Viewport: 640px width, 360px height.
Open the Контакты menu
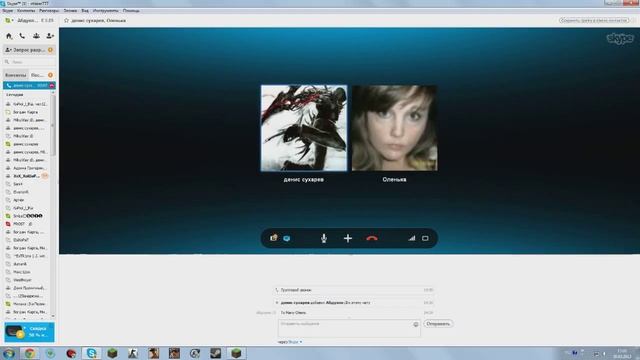(x=26, y=11)
